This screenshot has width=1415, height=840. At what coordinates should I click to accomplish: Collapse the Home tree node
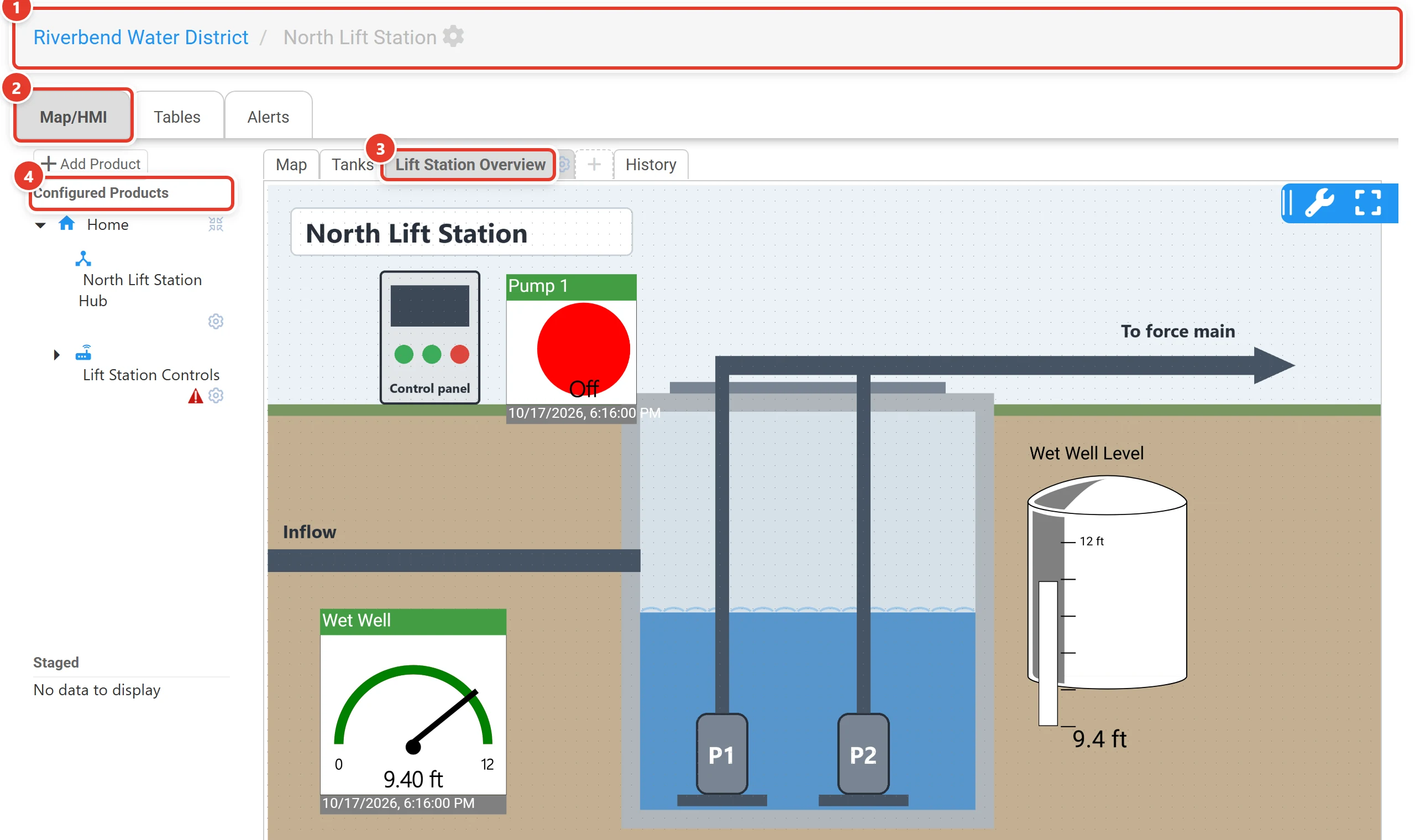[40, 225]
